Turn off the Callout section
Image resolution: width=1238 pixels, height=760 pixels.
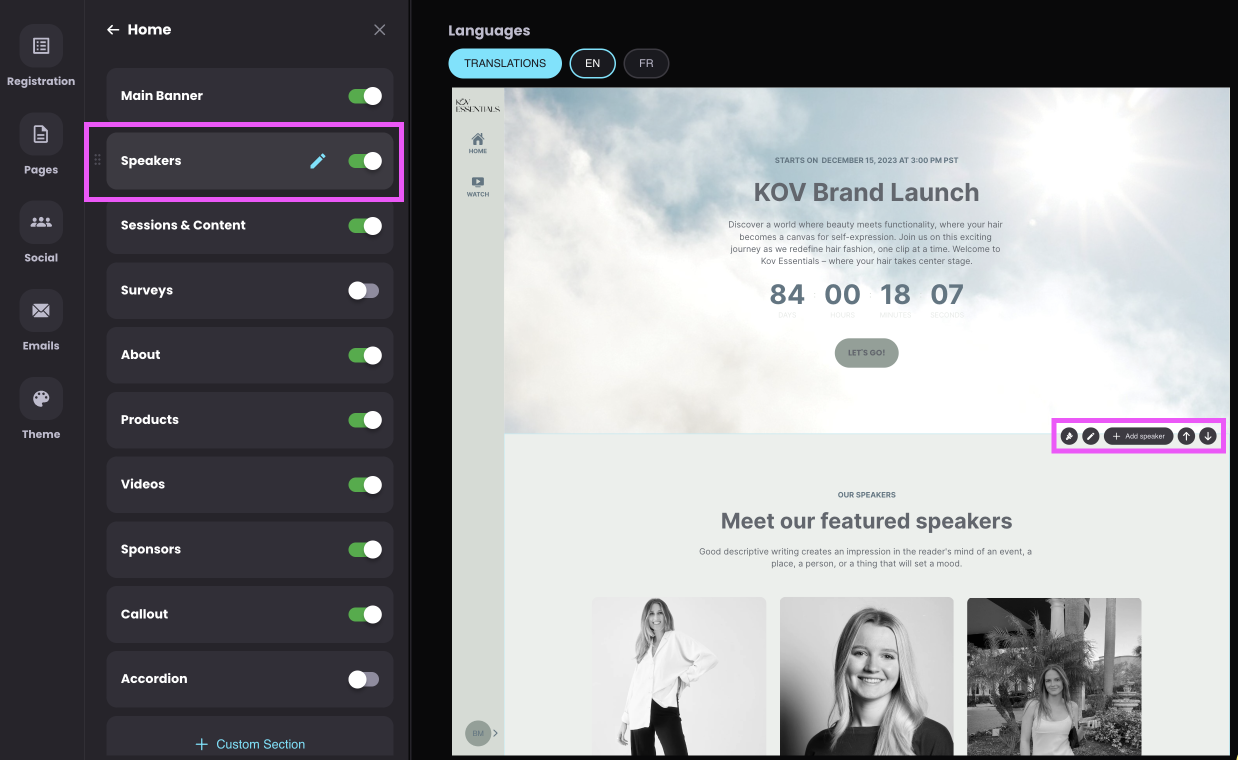coord(365,614)
